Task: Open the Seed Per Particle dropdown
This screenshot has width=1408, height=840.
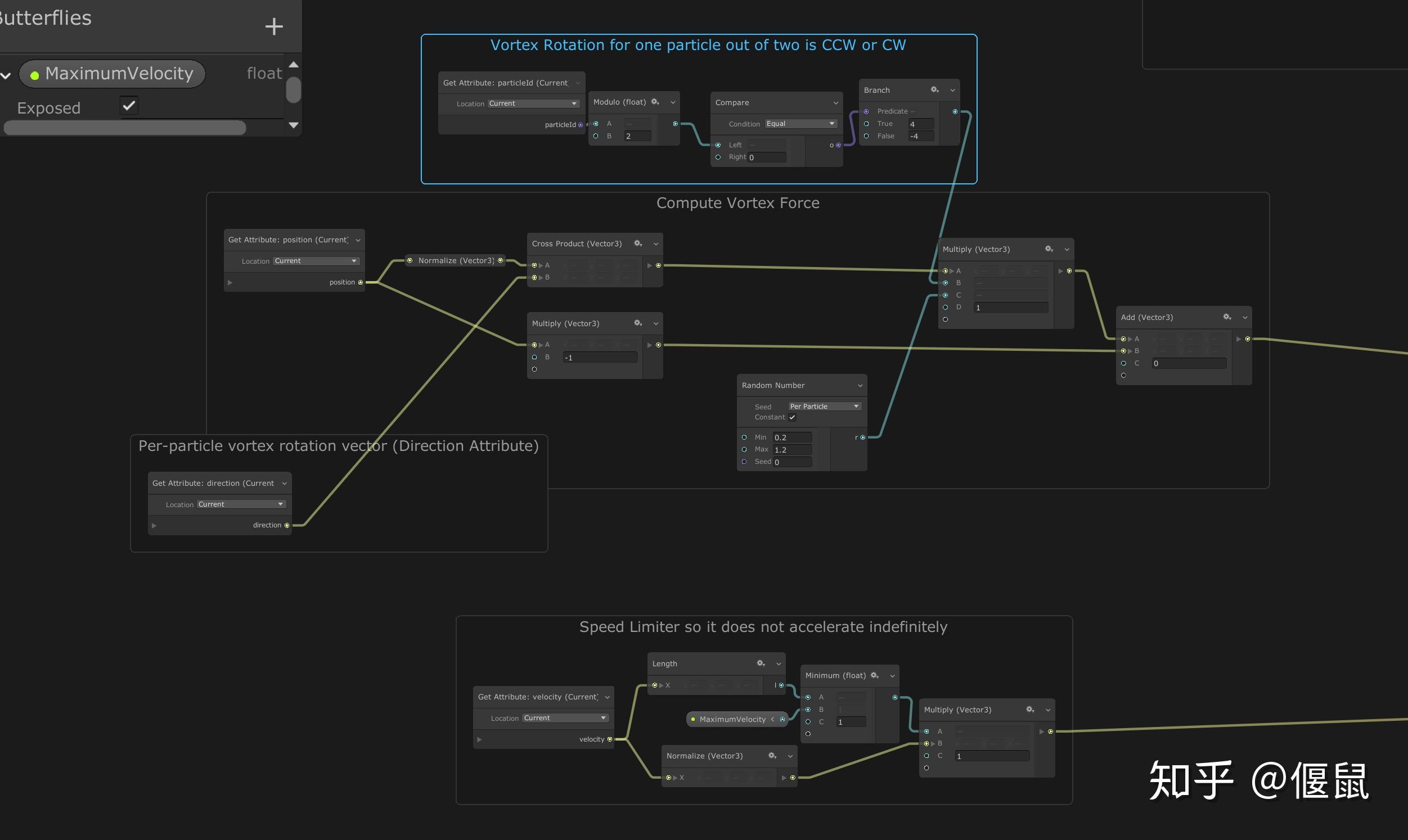Action: (x=824, y=407)
